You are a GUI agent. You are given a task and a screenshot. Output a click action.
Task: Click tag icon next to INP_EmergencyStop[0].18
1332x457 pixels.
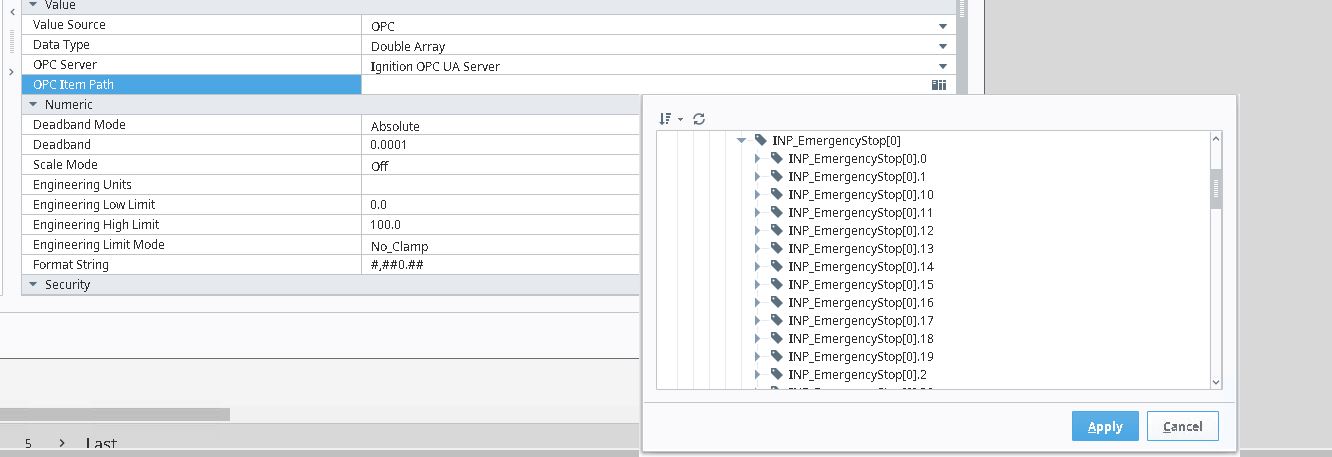776,339
